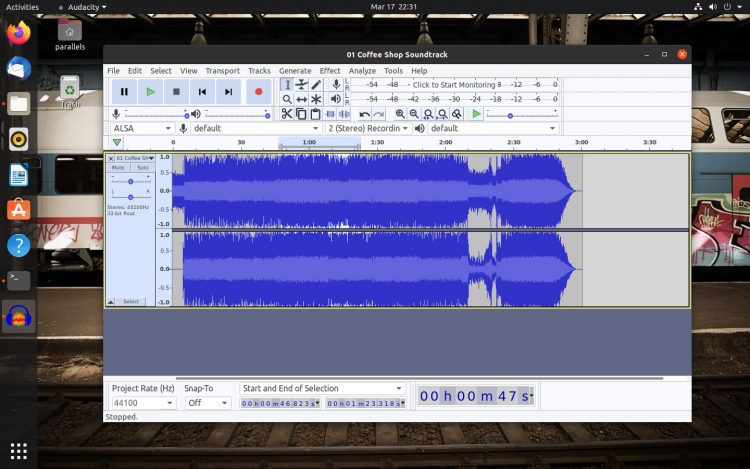Click the Zoom In magnifier icon
Viewport: 750px width, 469px height.
pos(400,114)
